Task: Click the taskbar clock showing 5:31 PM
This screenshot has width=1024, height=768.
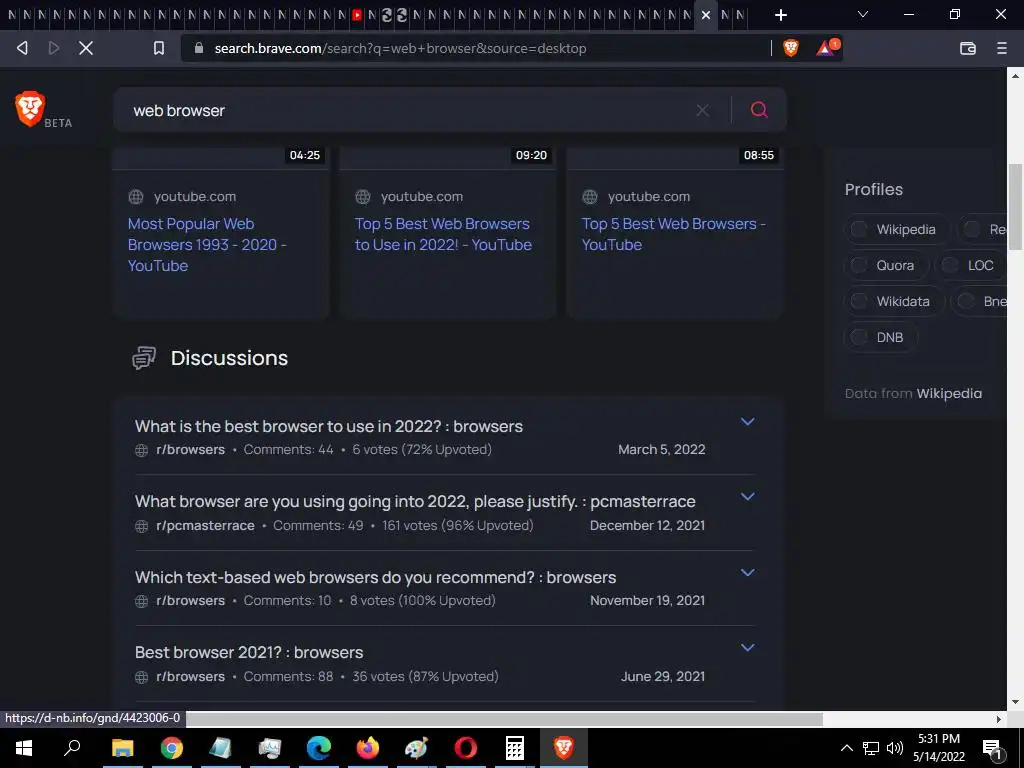Action: (938, 748)
